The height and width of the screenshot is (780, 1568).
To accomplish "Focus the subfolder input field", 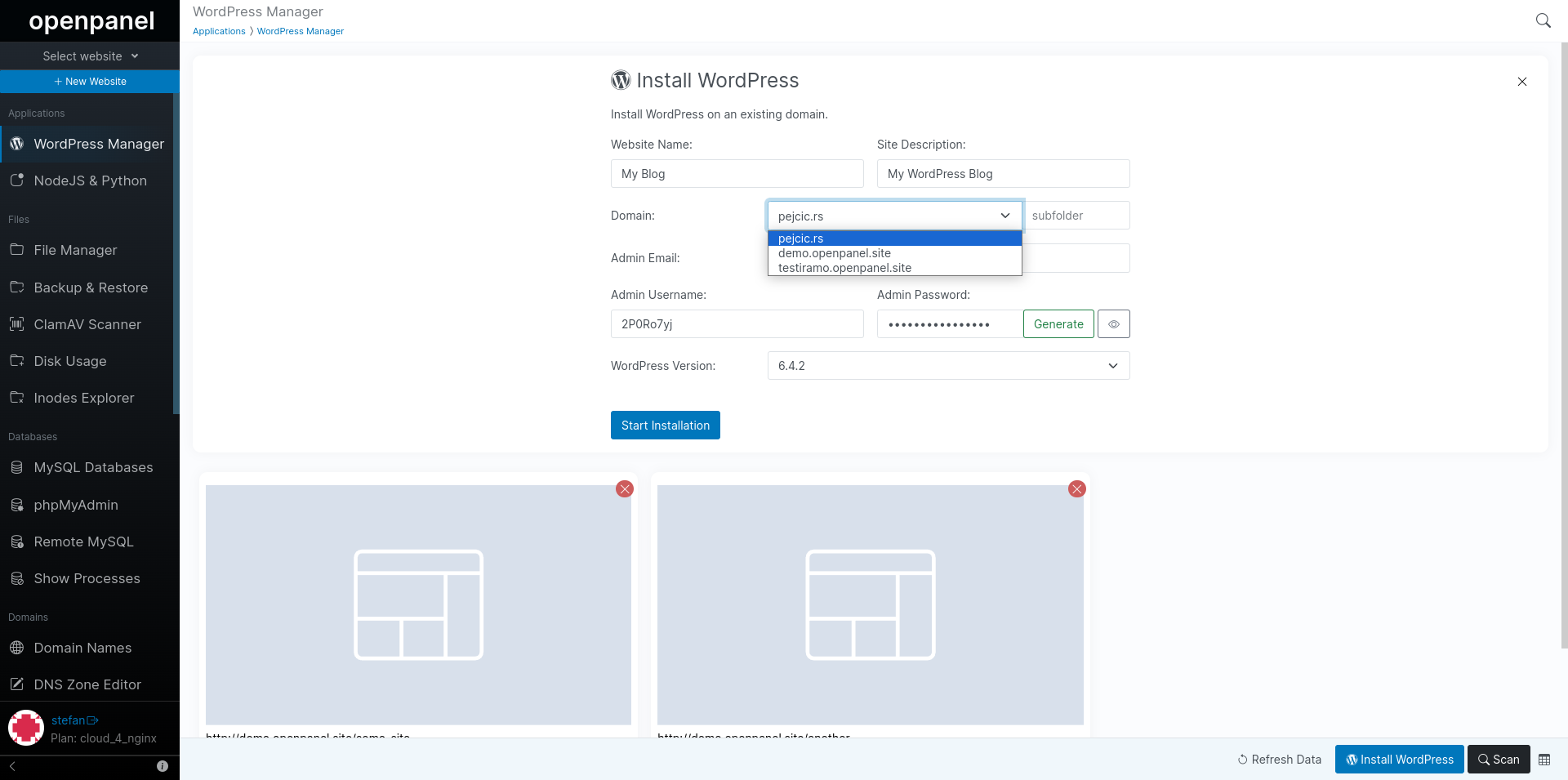I will 1077,216.
